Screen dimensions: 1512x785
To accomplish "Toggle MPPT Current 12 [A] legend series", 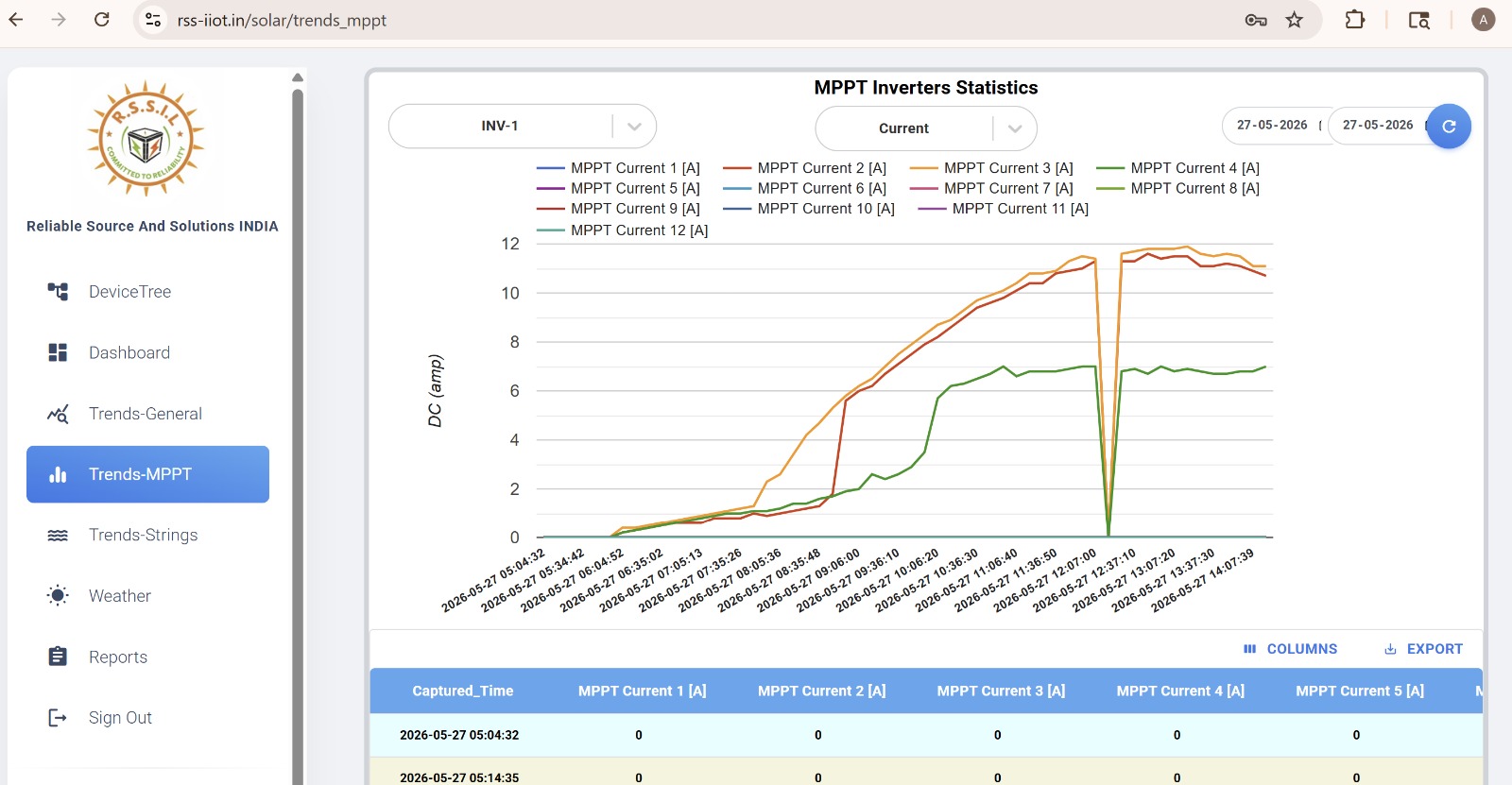I will pos(623,230).
